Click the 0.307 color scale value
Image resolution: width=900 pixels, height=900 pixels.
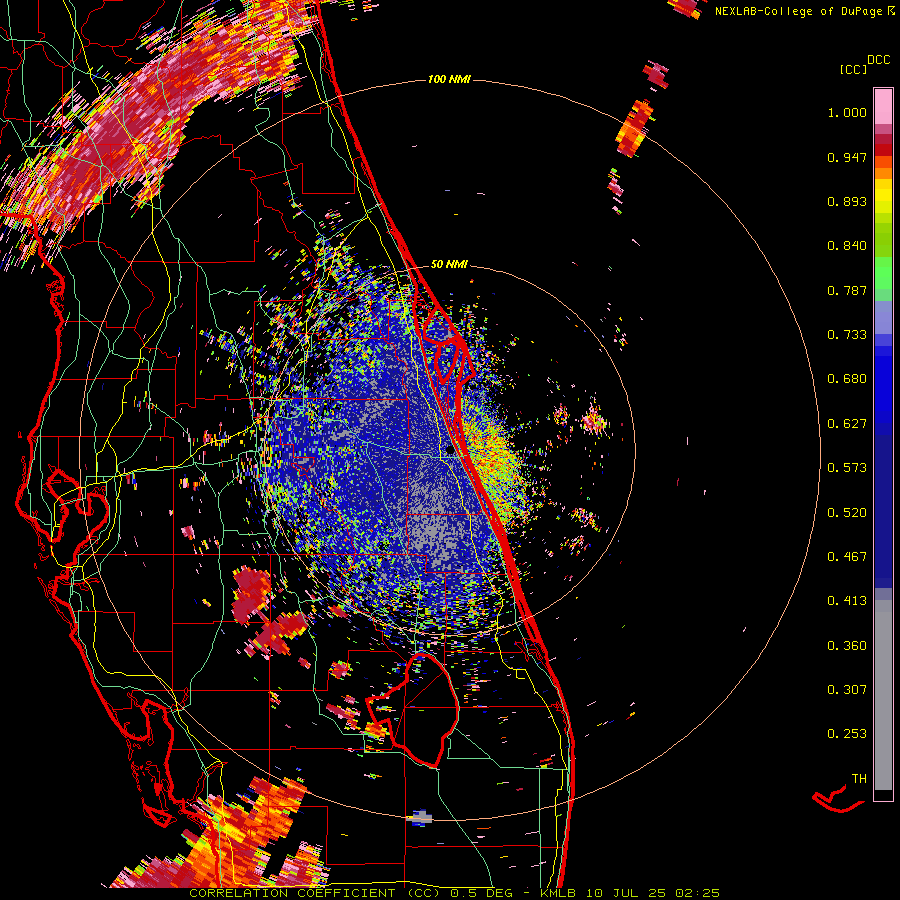[847, 690]
